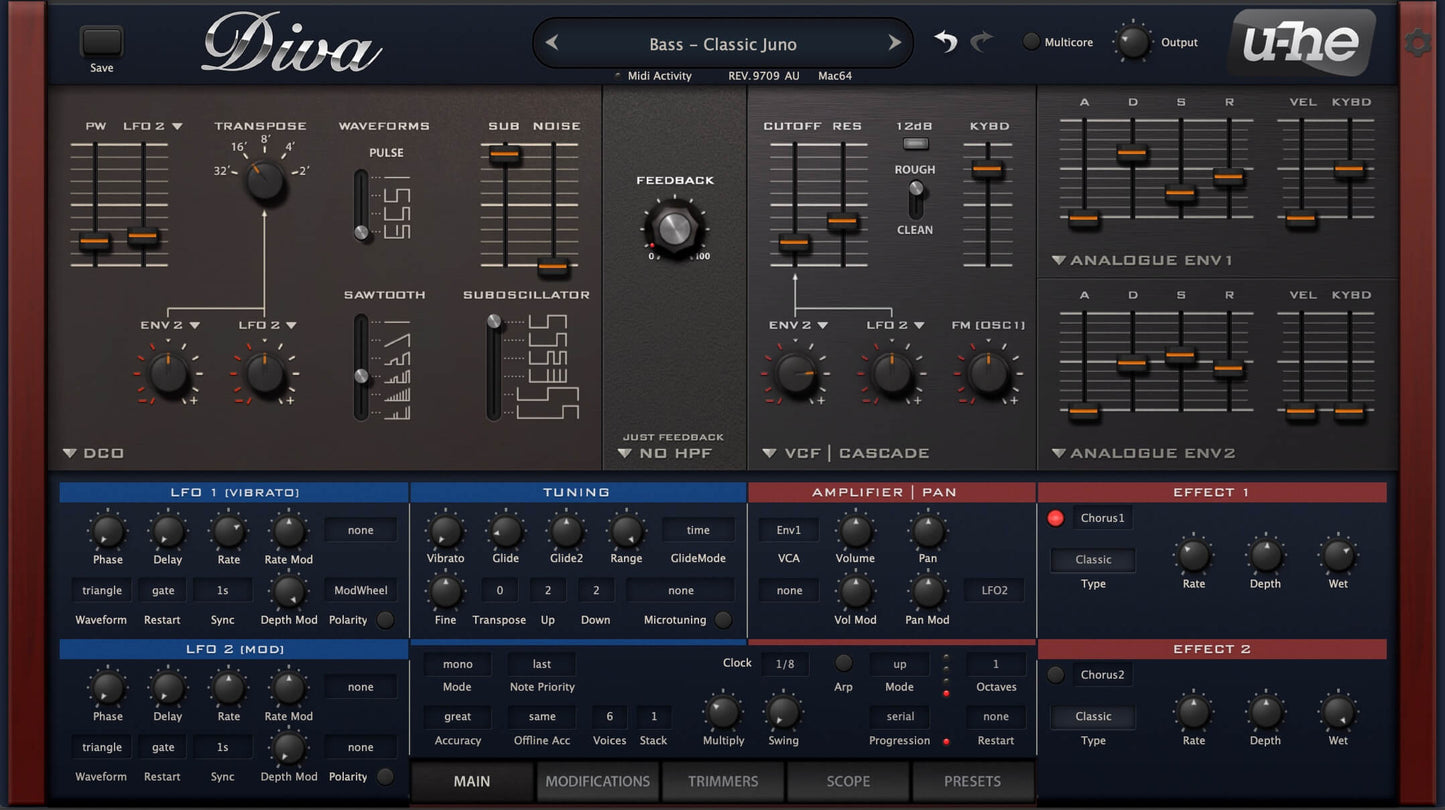Load the next preset with right arrow
Screen dimensions: 1445x810
(894, 43)
